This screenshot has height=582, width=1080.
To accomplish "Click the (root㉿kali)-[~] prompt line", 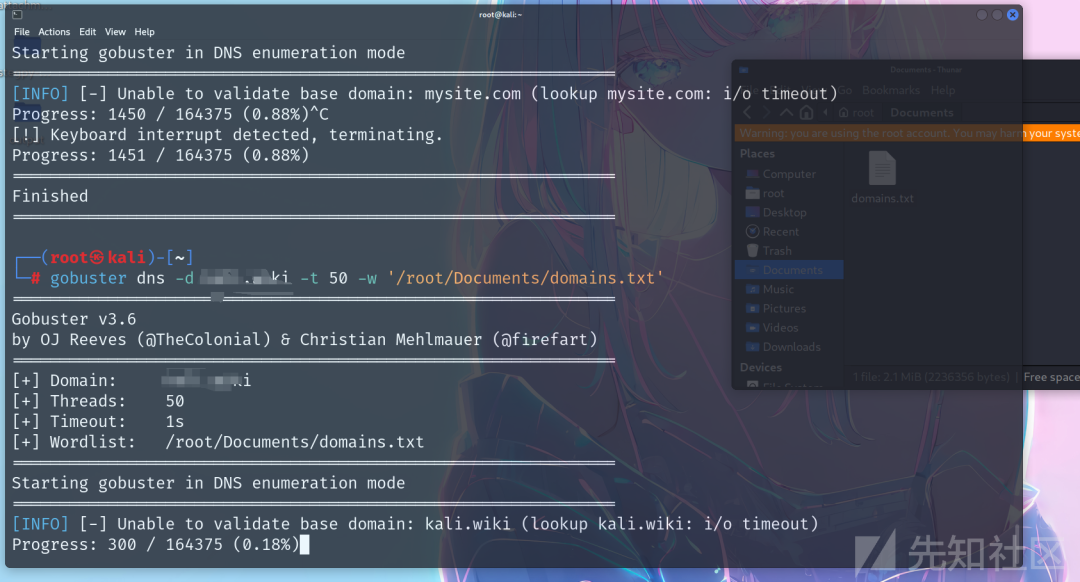I will click(105, 258).
